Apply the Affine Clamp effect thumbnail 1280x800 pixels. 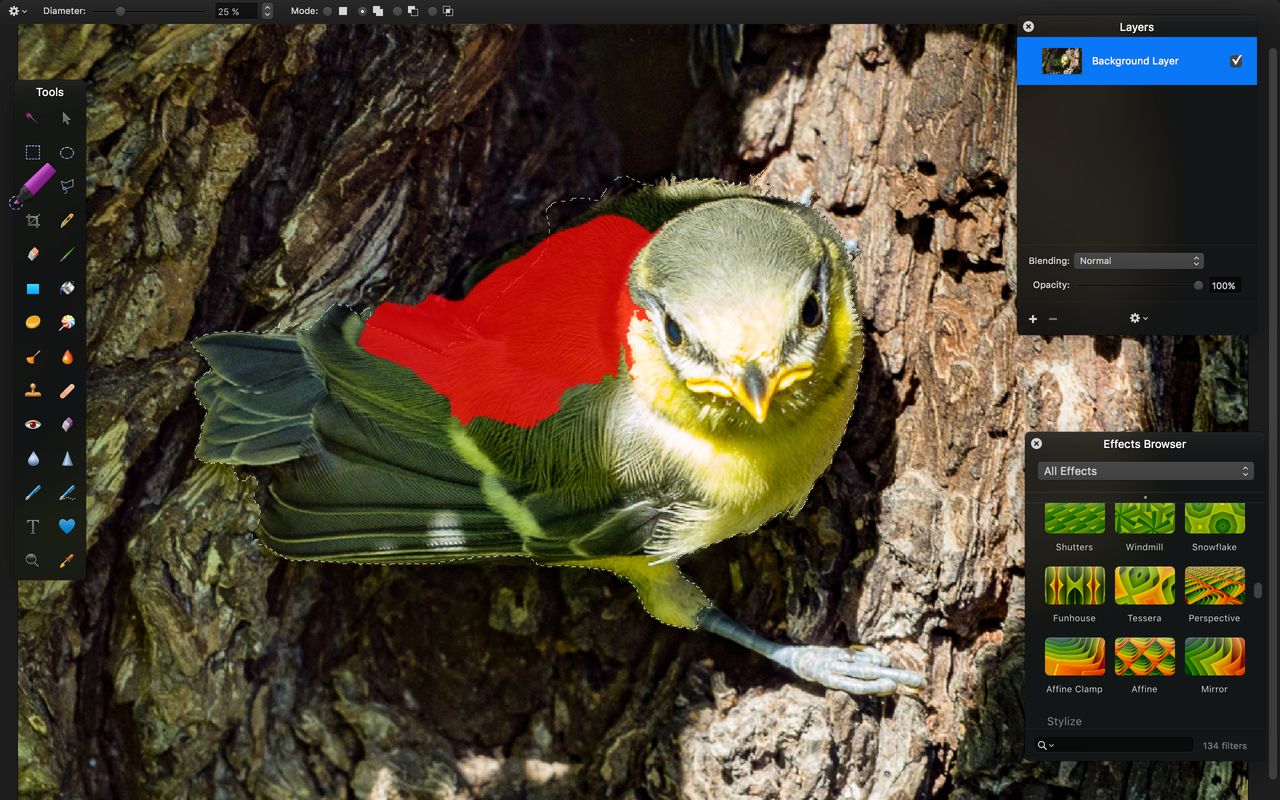(1074, 657)
